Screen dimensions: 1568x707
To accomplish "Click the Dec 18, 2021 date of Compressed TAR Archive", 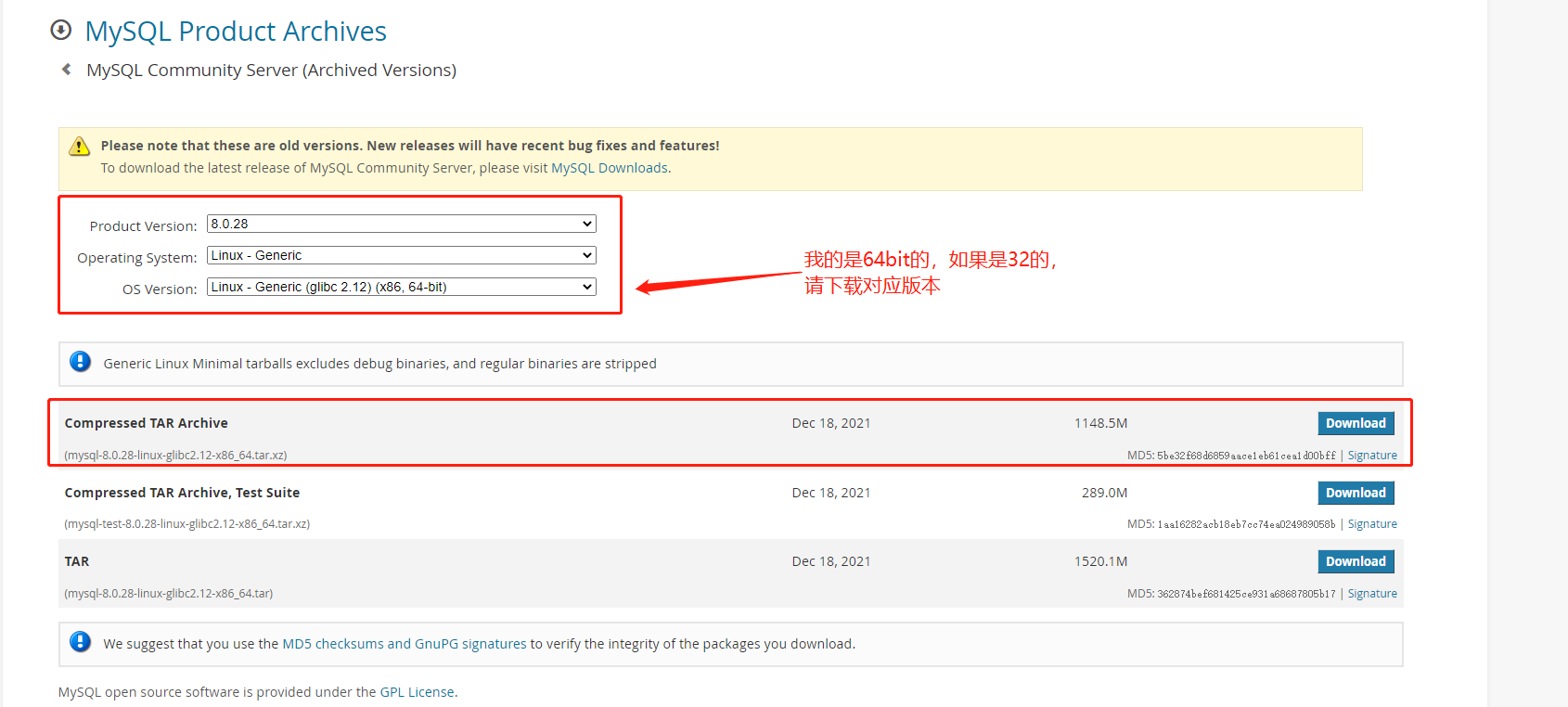I will point(831,423).
